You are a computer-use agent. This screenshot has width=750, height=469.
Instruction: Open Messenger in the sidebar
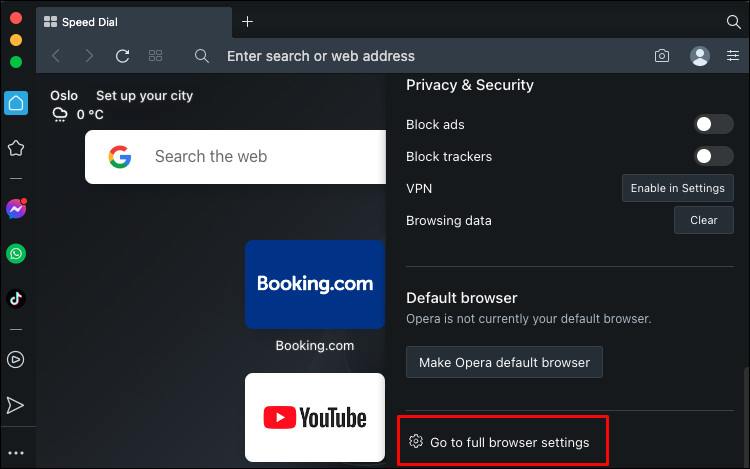16,209
